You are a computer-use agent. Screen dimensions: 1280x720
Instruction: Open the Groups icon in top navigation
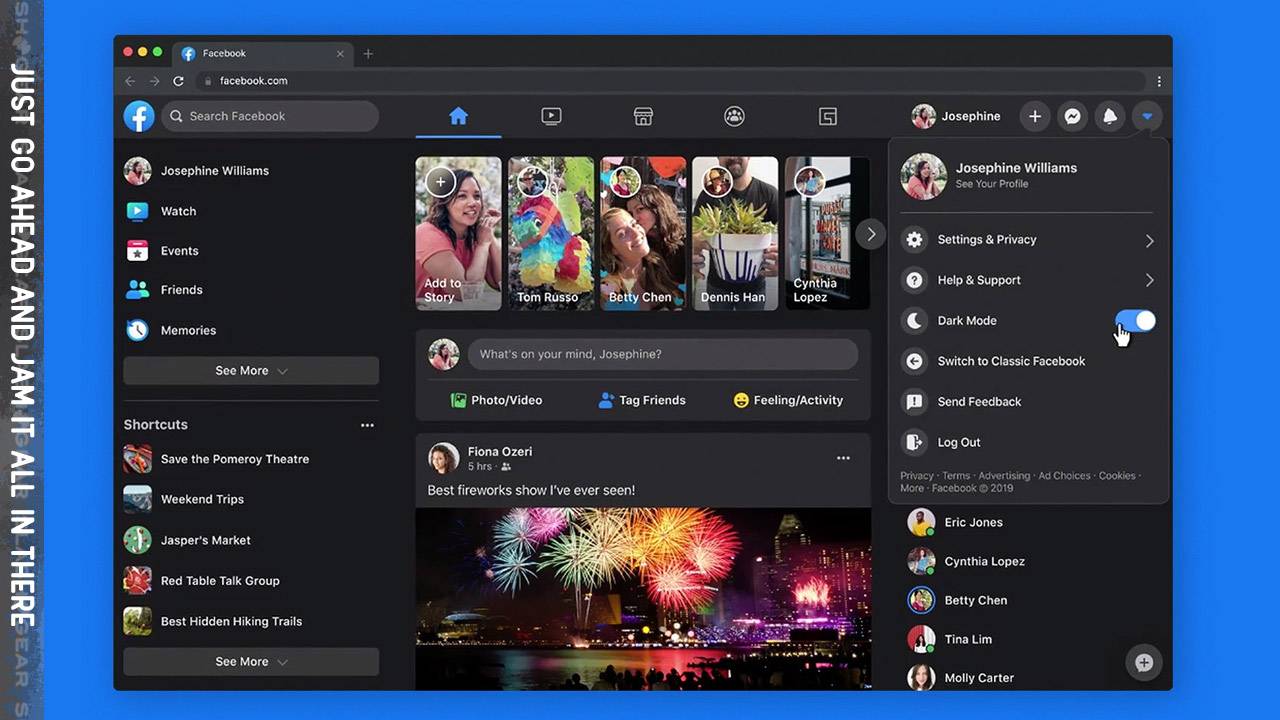(x=735, y=115)
